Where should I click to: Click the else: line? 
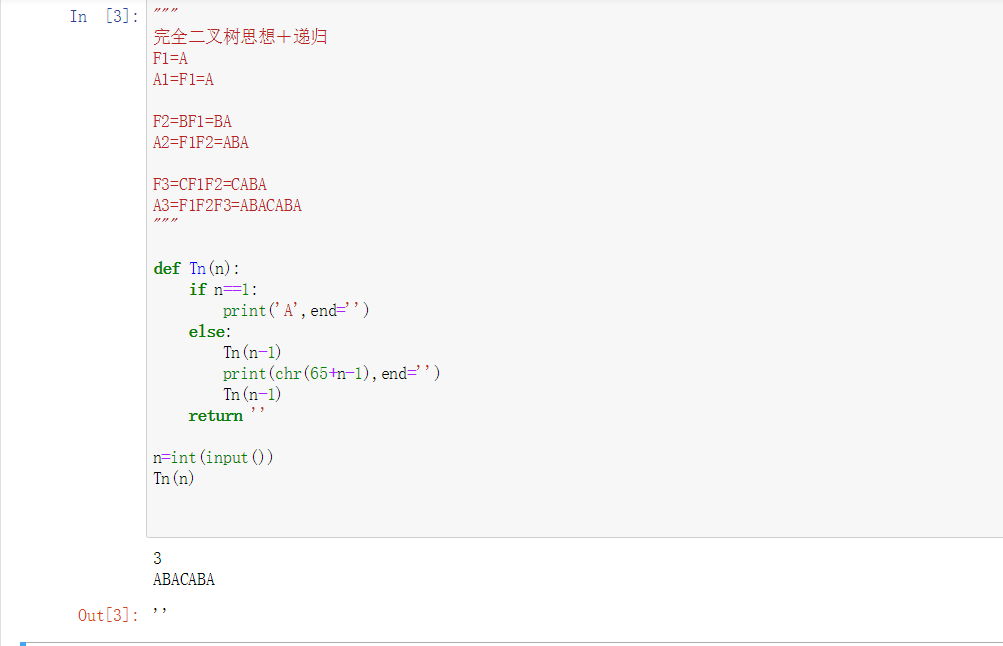click(x=210, y=332)
